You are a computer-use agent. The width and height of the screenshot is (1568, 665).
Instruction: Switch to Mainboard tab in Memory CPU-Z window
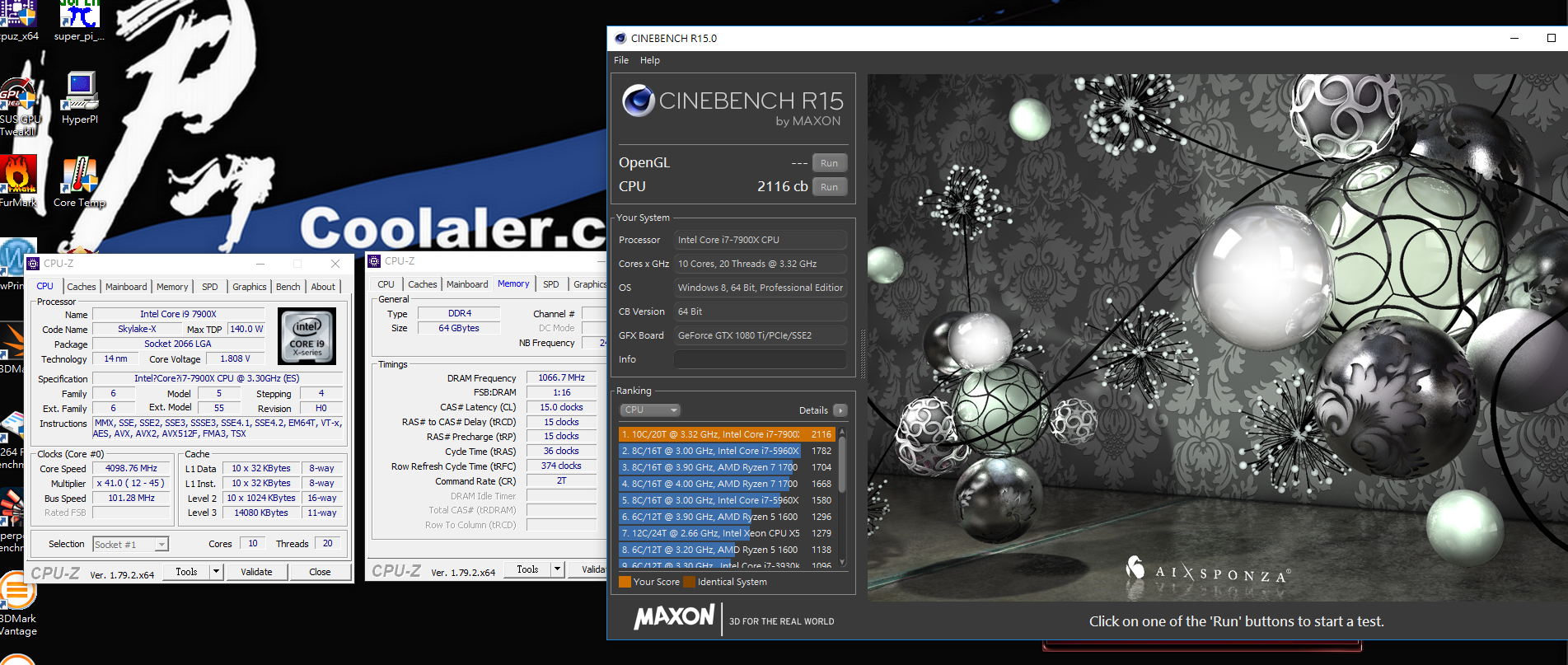click(x=467, y=284)
